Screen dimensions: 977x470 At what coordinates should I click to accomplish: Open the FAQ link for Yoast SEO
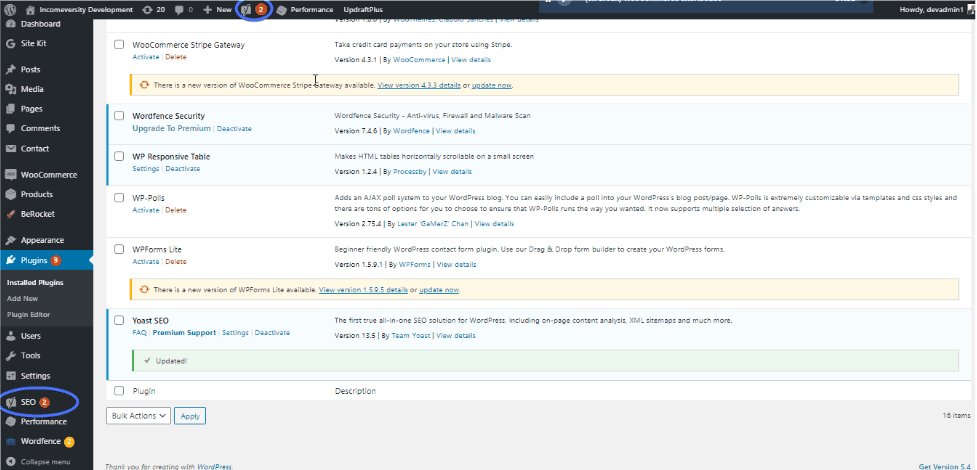(x=139, y=333)
